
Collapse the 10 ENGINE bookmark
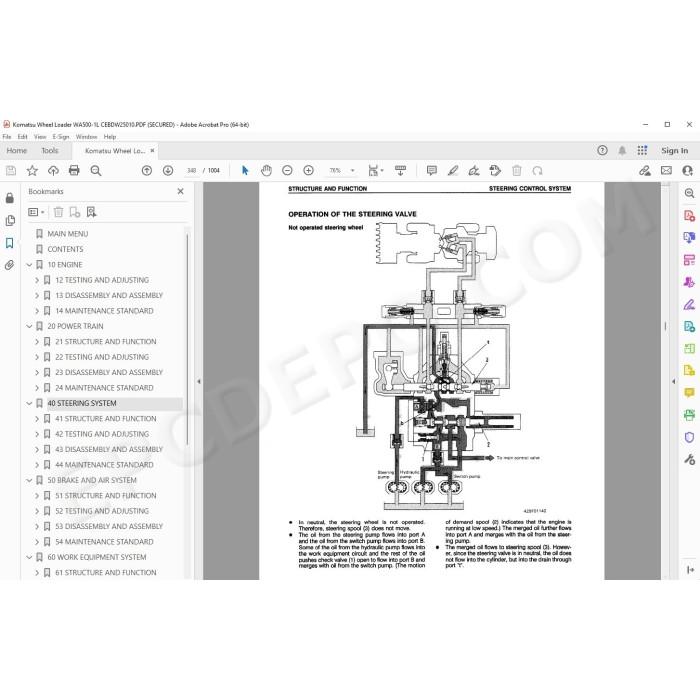(x=29, y=265)
